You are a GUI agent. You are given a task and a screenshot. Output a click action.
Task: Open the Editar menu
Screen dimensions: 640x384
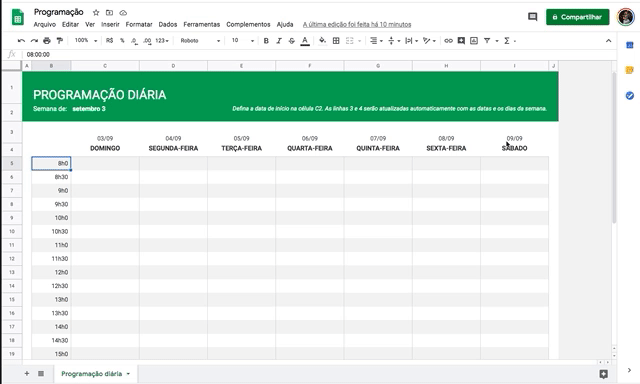tap(70, 24)
